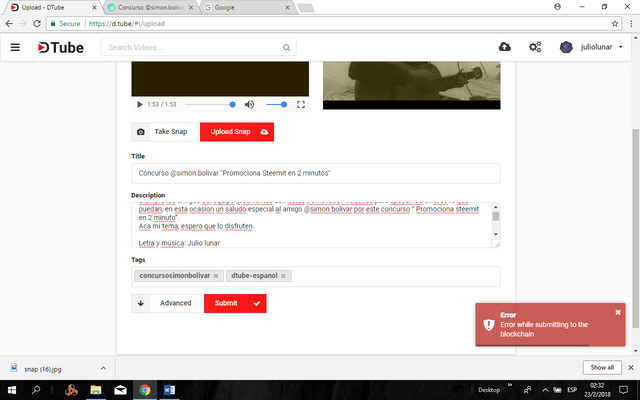Click the juliolunar profile avatar
Screen dimensions: 640x400
(x=566, y=47)
